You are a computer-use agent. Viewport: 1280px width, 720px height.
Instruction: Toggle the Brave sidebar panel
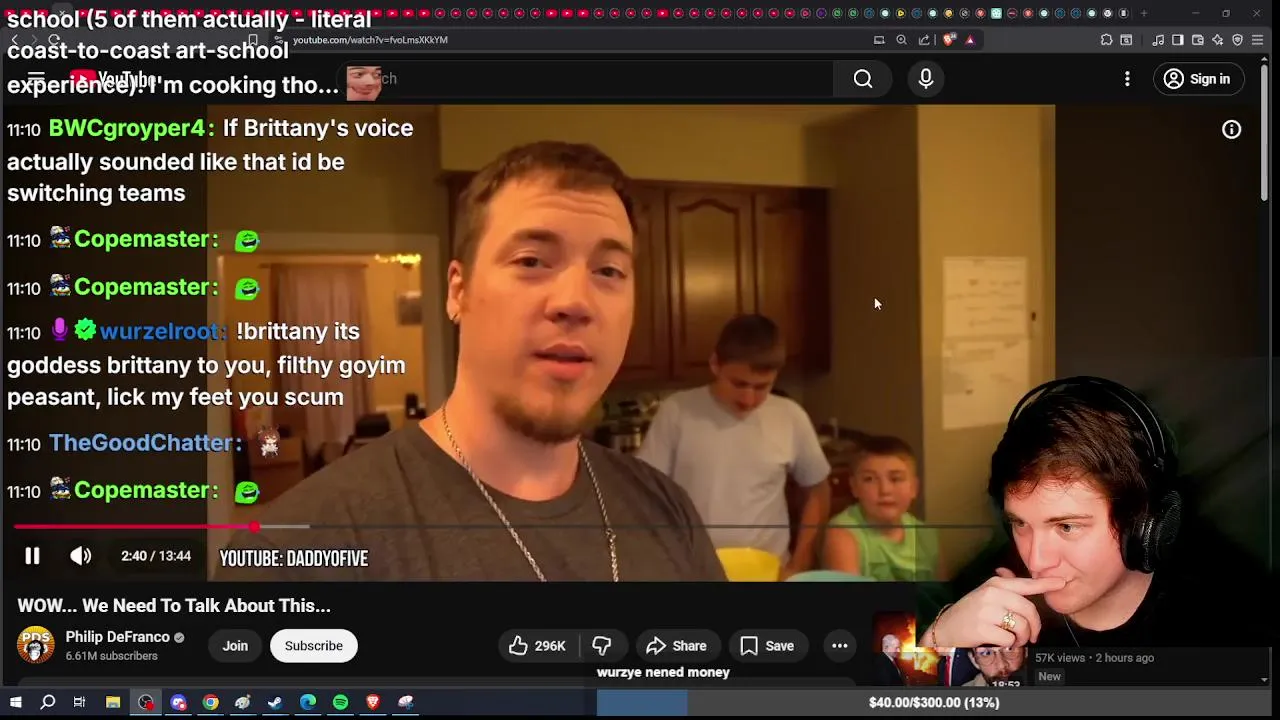click(1178, 40)
